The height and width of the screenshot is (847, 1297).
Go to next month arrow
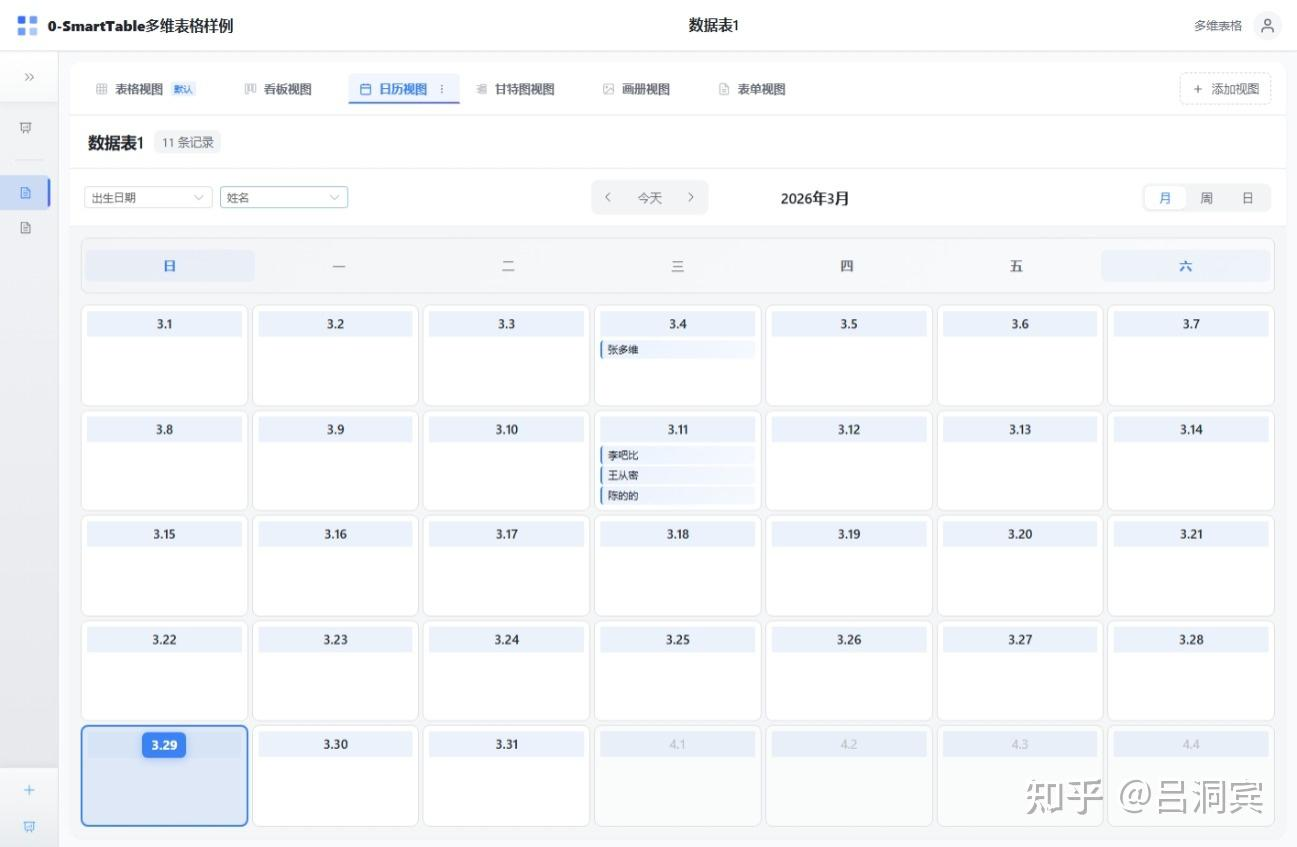pos(690,198)
